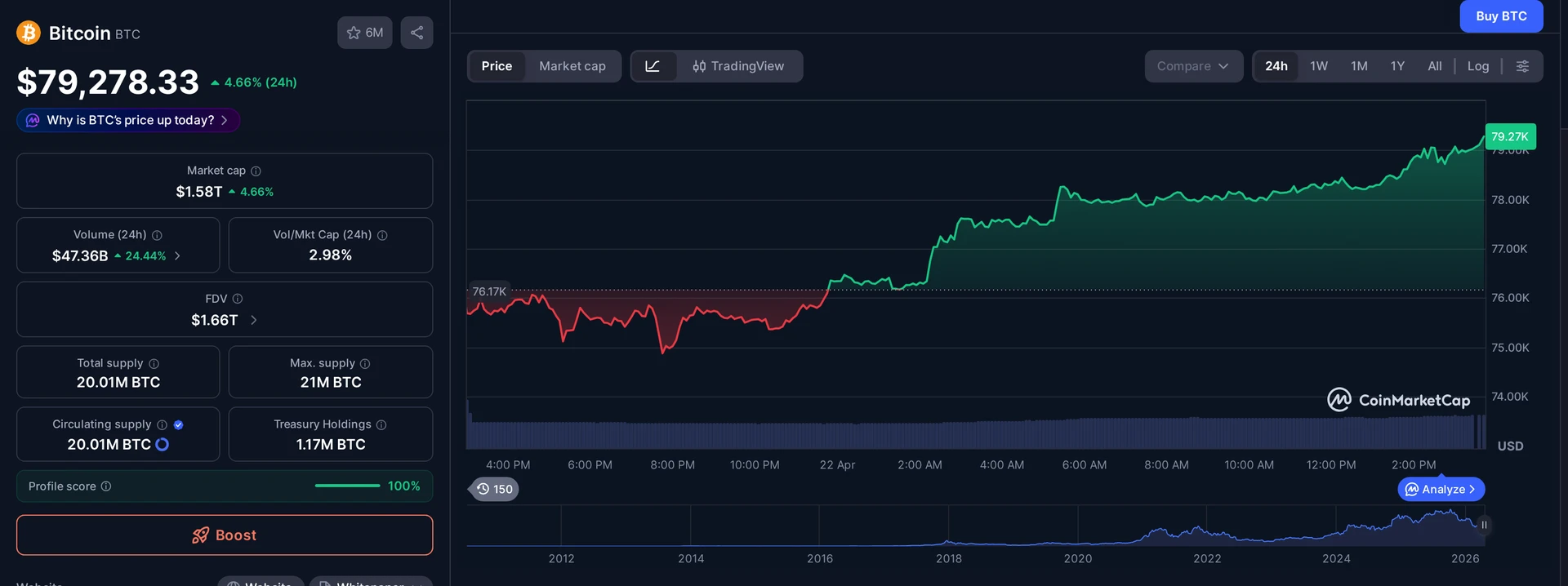This screenshot has height=586, width=1568.
Task: Click Profile score info icon
Action: [x=105, y=486]
